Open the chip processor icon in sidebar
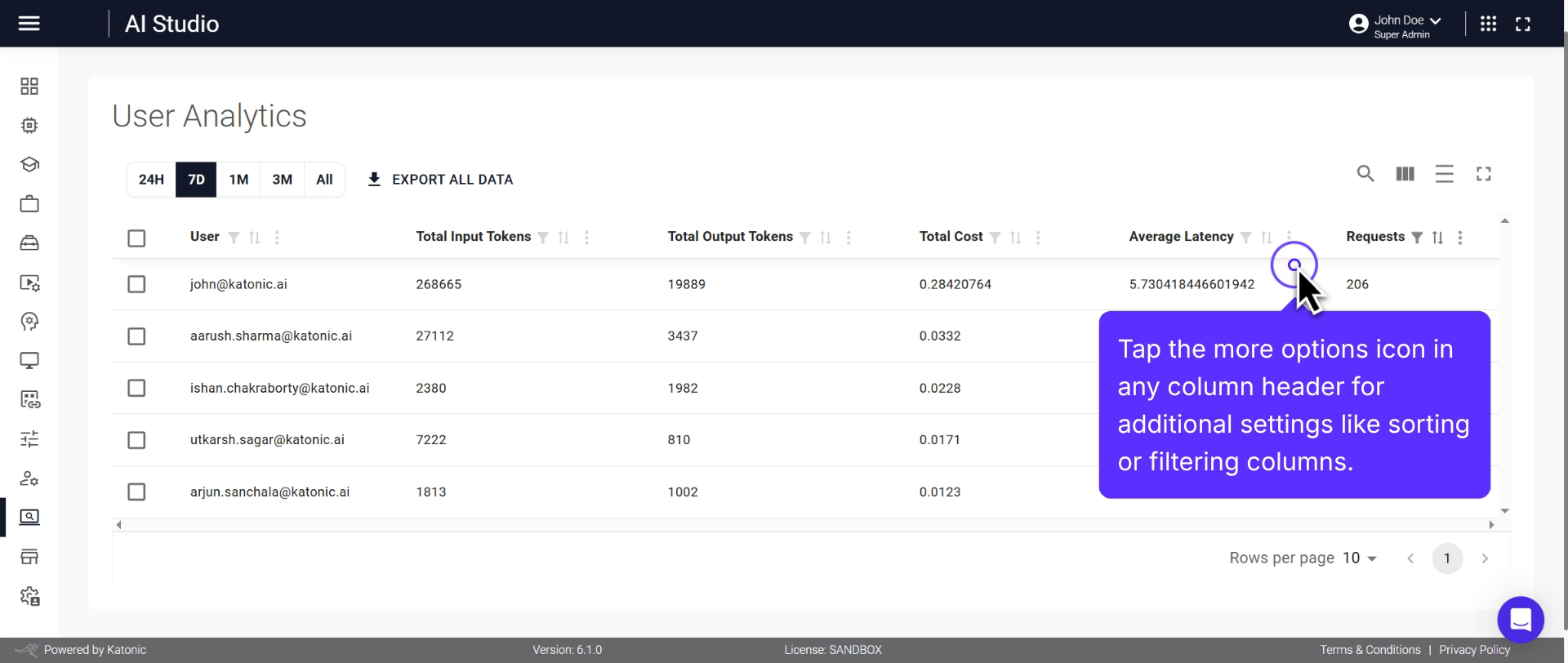Viewport: 1568px width, 663px height. [29, 126]
